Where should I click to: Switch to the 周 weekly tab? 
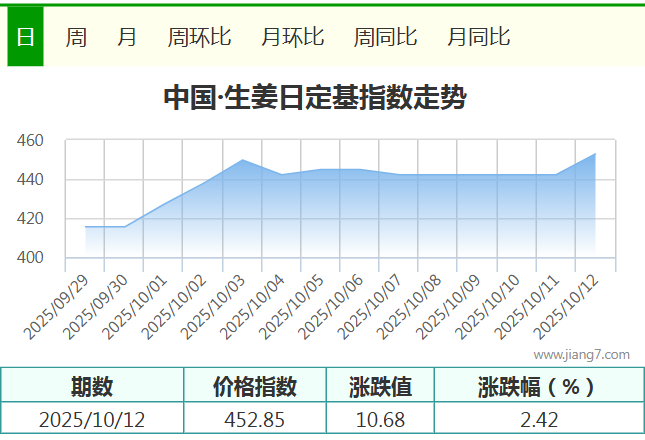coord(76,37)
